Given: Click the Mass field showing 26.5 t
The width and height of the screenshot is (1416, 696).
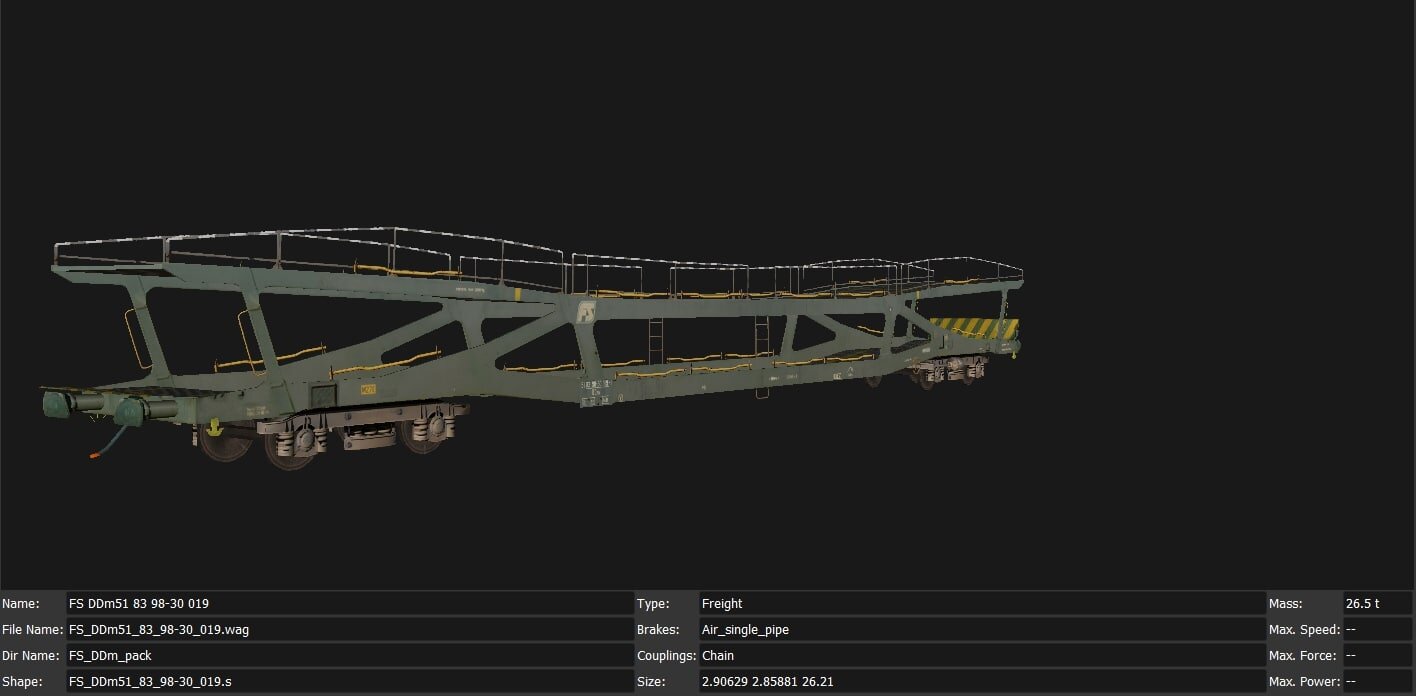Looking at the screenshot, I should click(x=1380, y=603).
